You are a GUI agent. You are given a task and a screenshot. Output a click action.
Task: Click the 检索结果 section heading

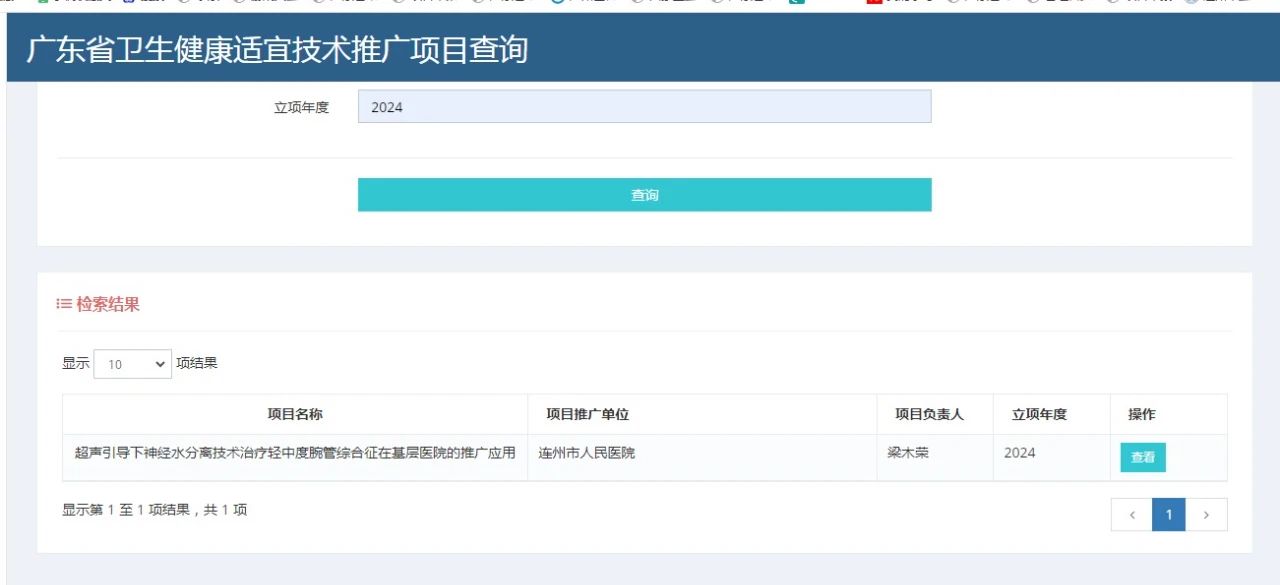point(108,304)
